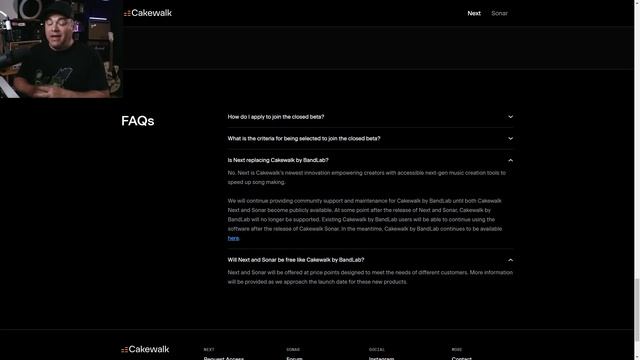Expand the chevron for applying to the closed beta
The height and width of the screenshot is (360, 640).
[510, 117]
